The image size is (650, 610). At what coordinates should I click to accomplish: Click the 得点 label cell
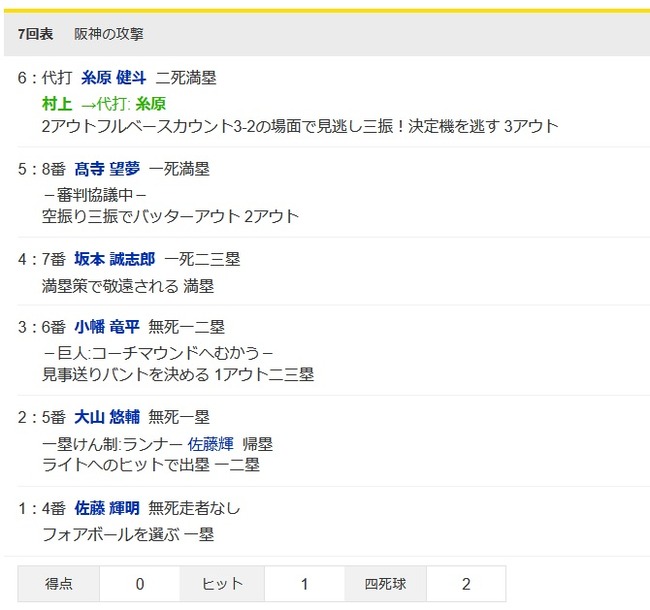click(x=58, y=584)
